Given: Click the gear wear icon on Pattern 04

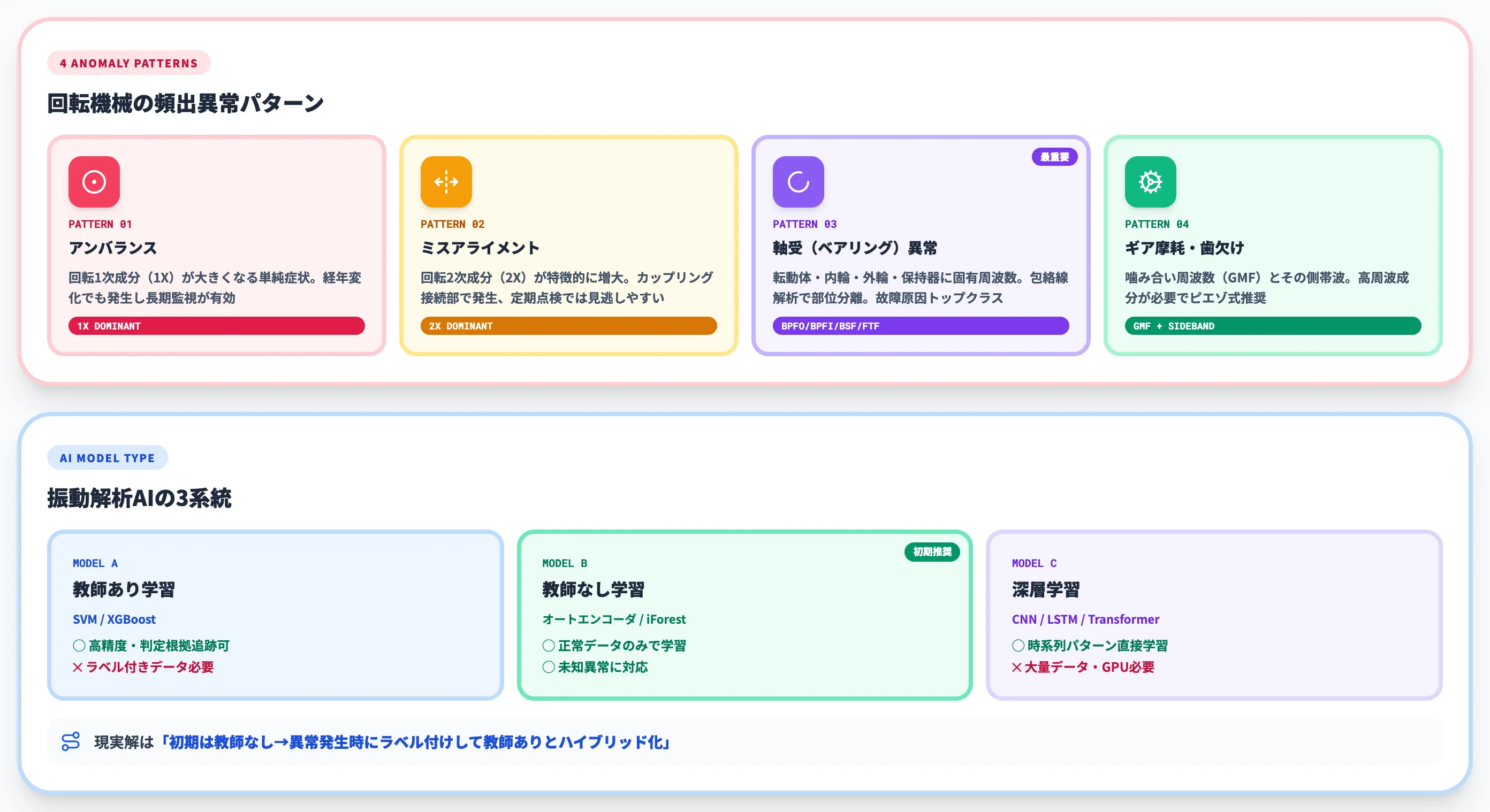Looking at the screenshot, I should (x=1151, y=182).
